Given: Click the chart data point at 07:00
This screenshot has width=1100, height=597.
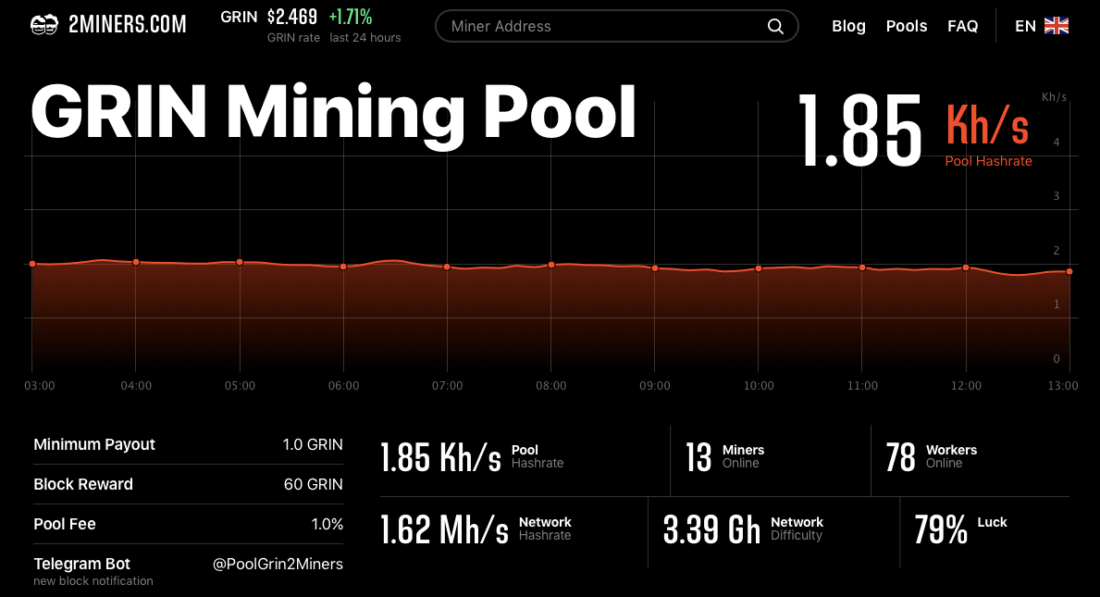Looking at the screenshot, I should tap(447, 267).
